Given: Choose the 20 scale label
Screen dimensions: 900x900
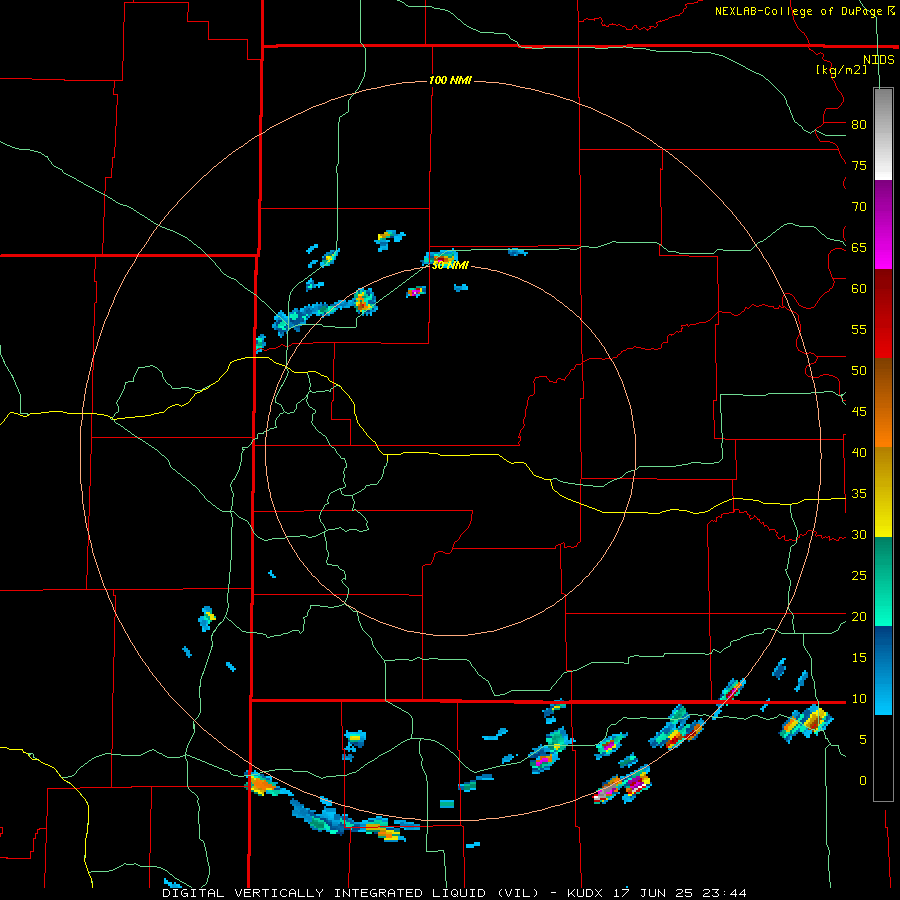Looking at the screenshot, I should click(859, 616).
